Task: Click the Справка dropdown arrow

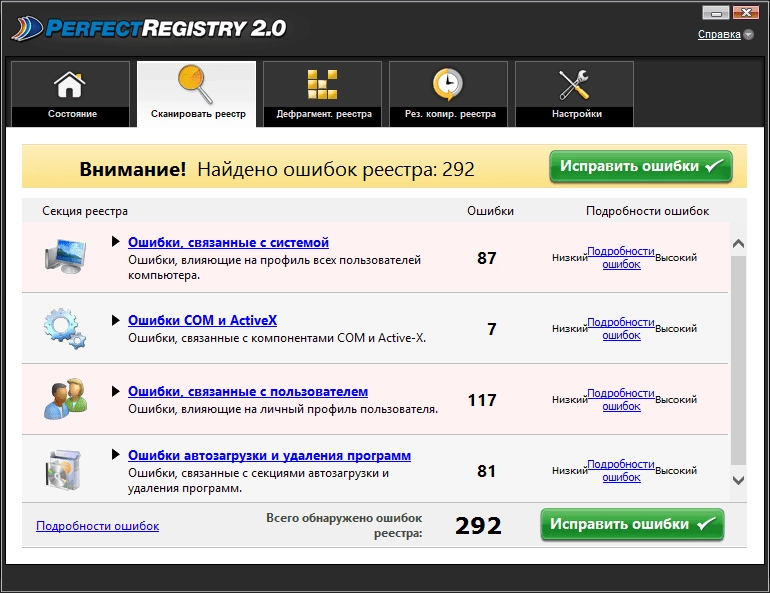Action: pos(748,35)
